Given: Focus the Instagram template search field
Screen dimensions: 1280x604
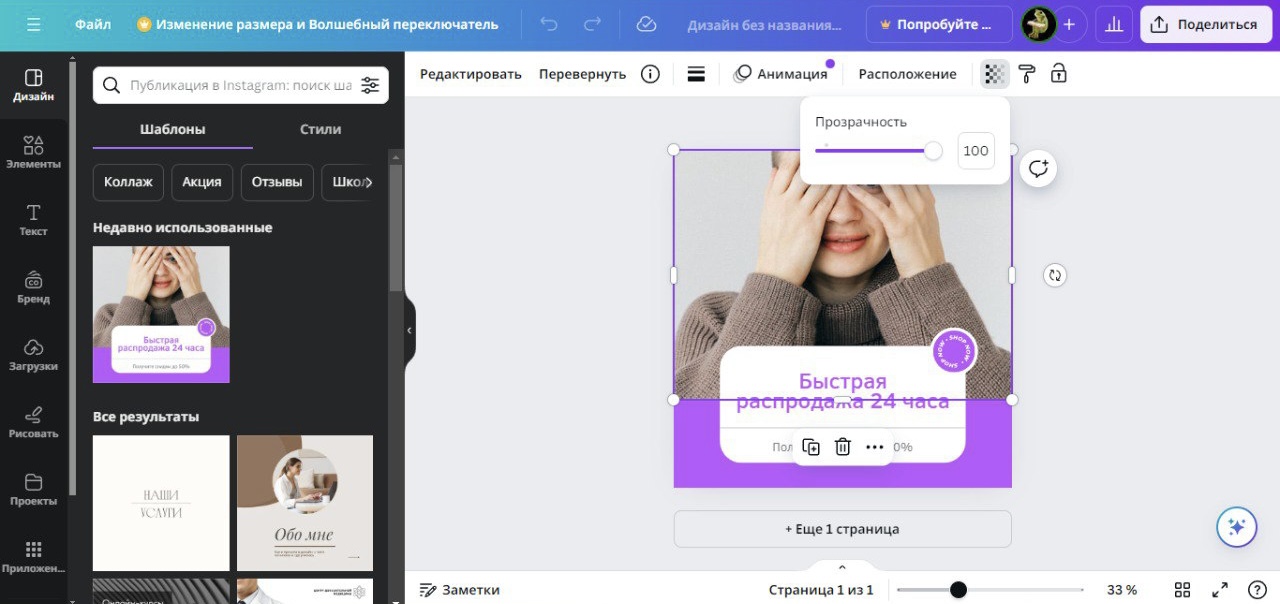Looking at the screenshot, I should pyautogui.click(x=240, y=86).
